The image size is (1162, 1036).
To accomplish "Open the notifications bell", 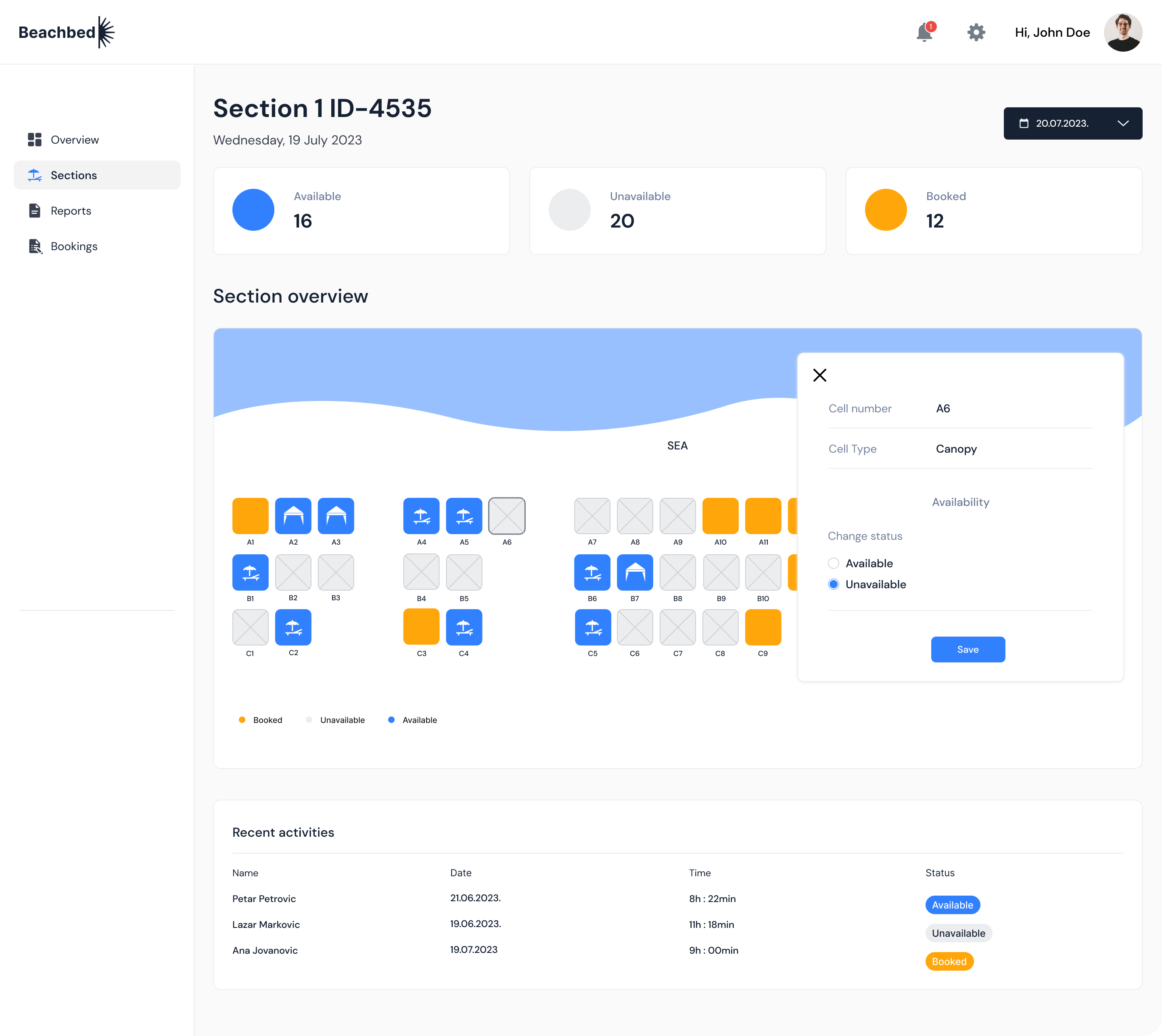I will pyautogui.click(x=925, y=32).
